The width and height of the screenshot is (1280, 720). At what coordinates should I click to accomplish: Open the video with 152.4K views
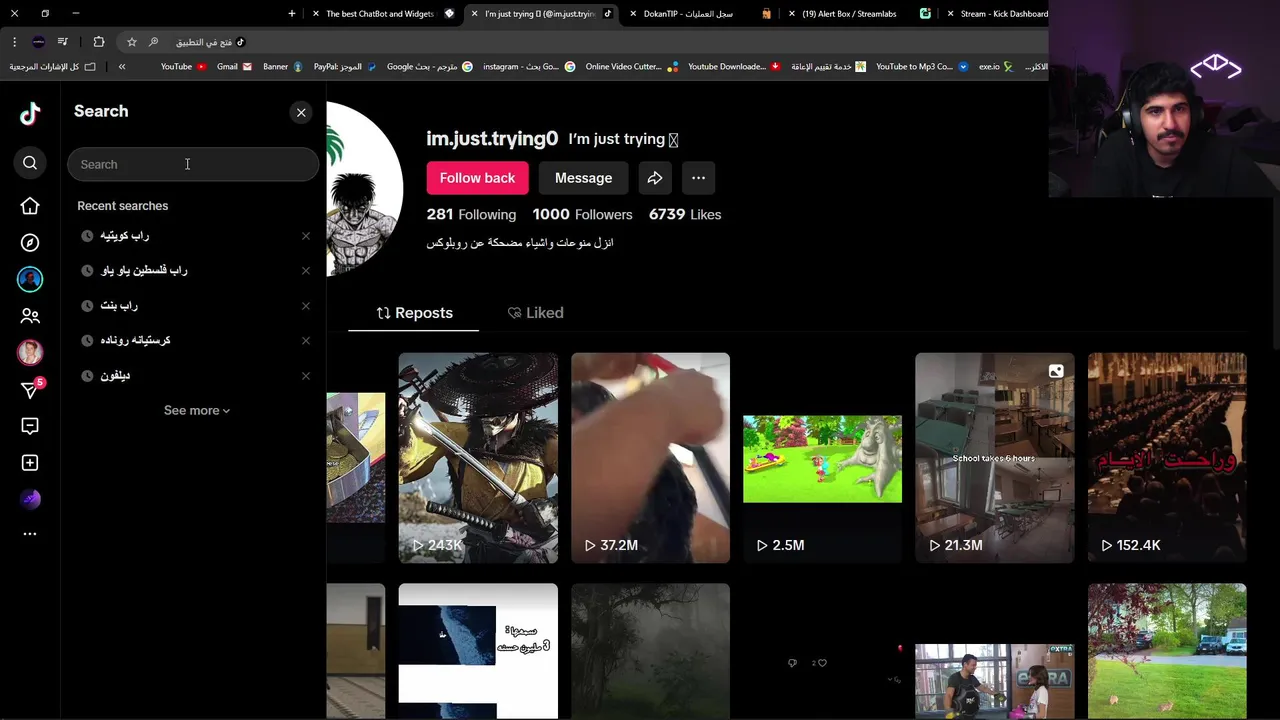point(1167,457)
